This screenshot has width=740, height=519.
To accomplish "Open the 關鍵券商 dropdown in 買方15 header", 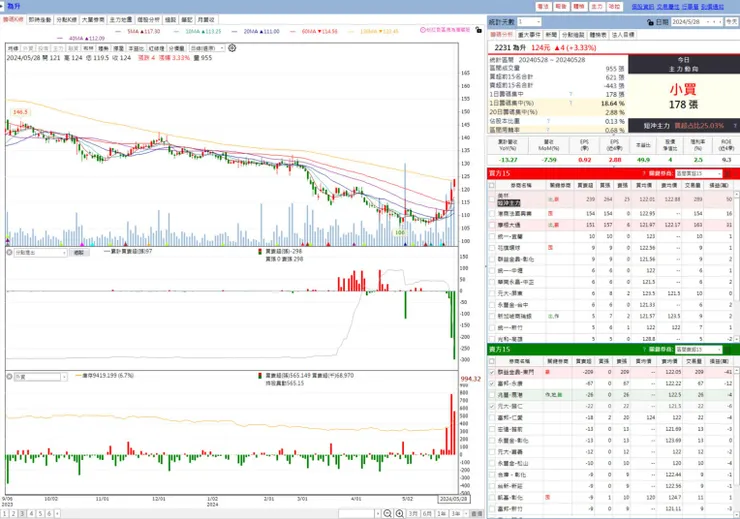I will click(x=719, y=174).
